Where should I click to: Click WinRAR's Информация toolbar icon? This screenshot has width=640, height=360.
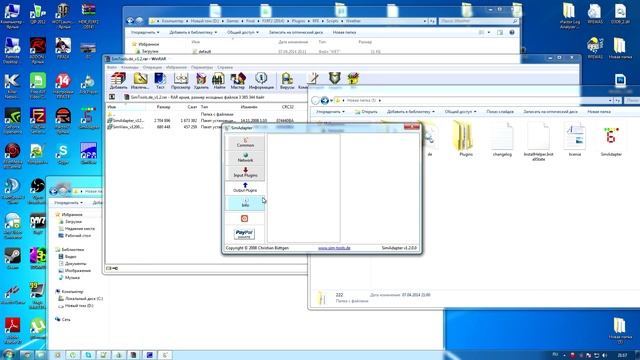[261, 81]
